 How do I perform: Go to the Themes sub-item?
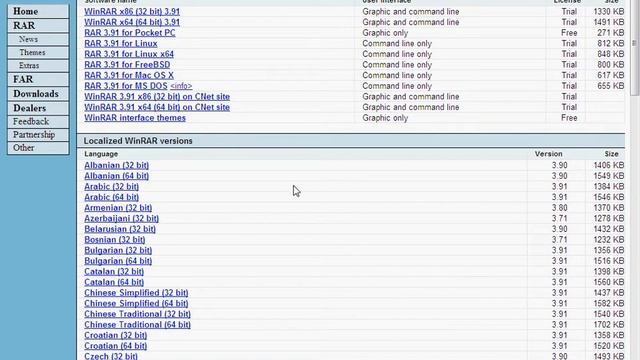tap(38, 53)
